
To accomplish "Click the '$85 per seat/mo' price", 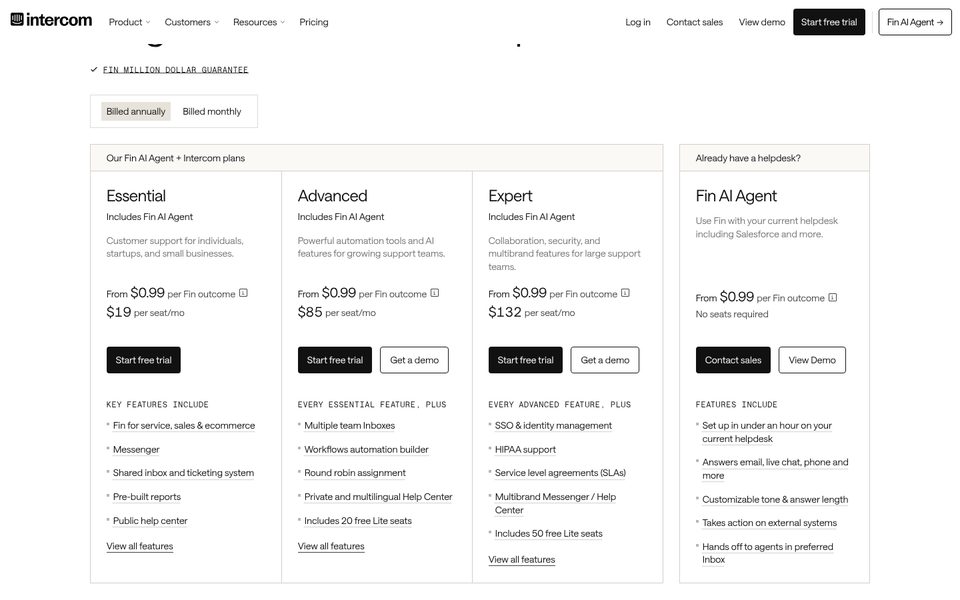I will coord(337,312).
